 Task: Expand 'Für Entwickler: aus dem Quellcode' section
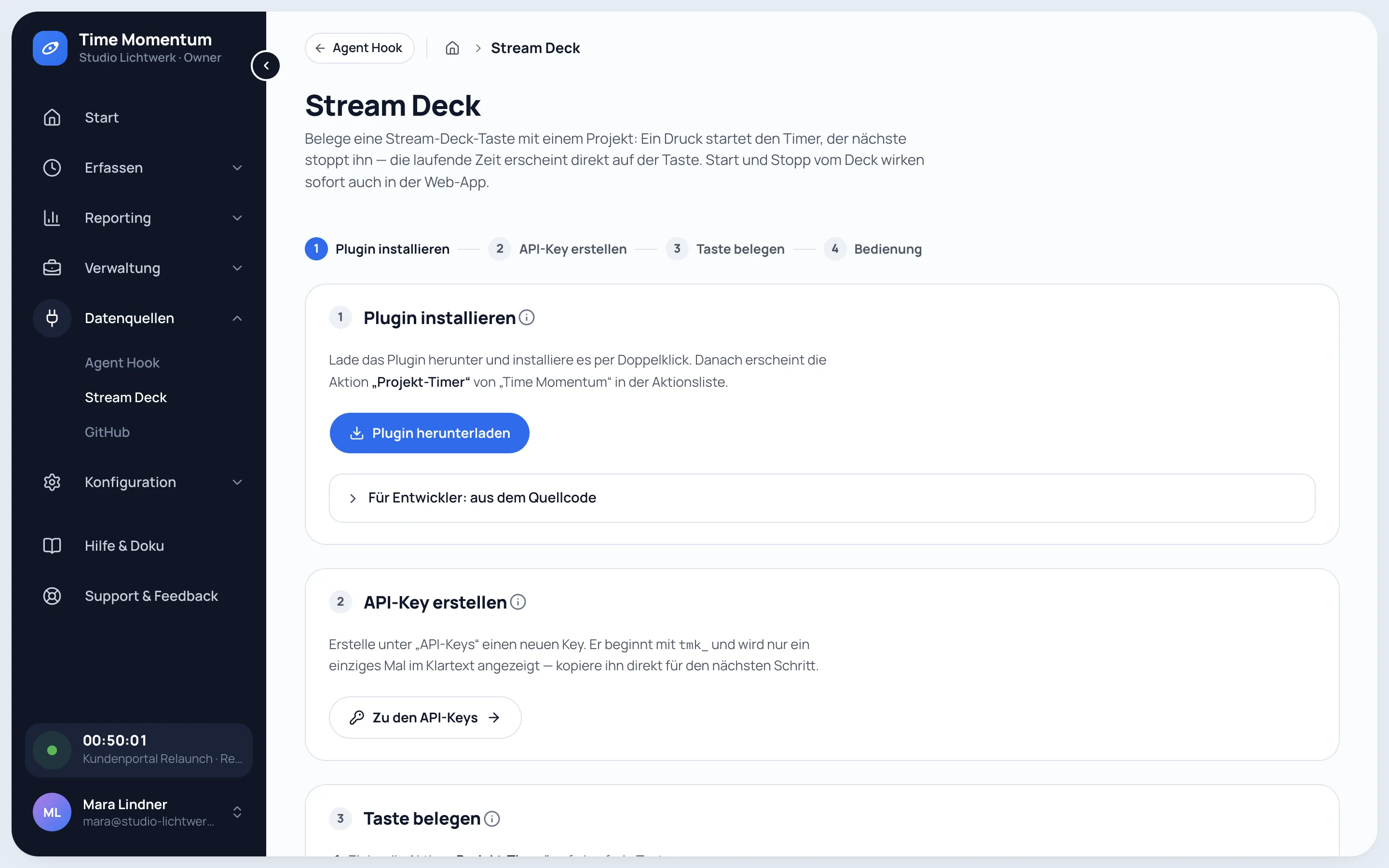tap(822, 498)
